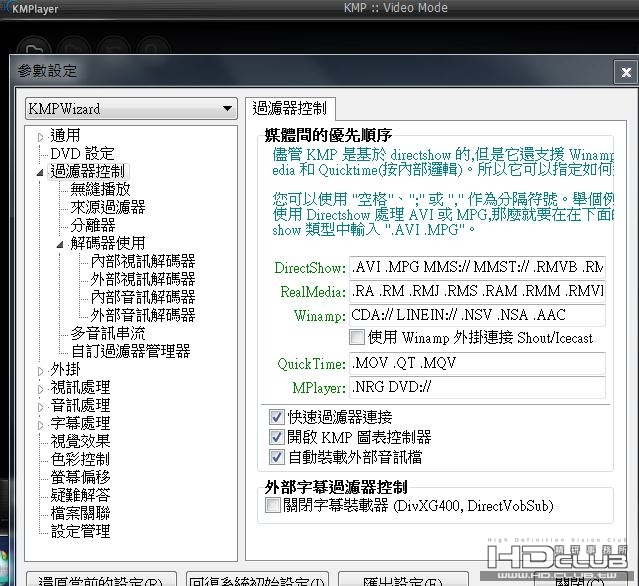Viewport: 639px width, 586px height.
Task: Expand the 音訊處理 tree node
Action: click(40, 407)
